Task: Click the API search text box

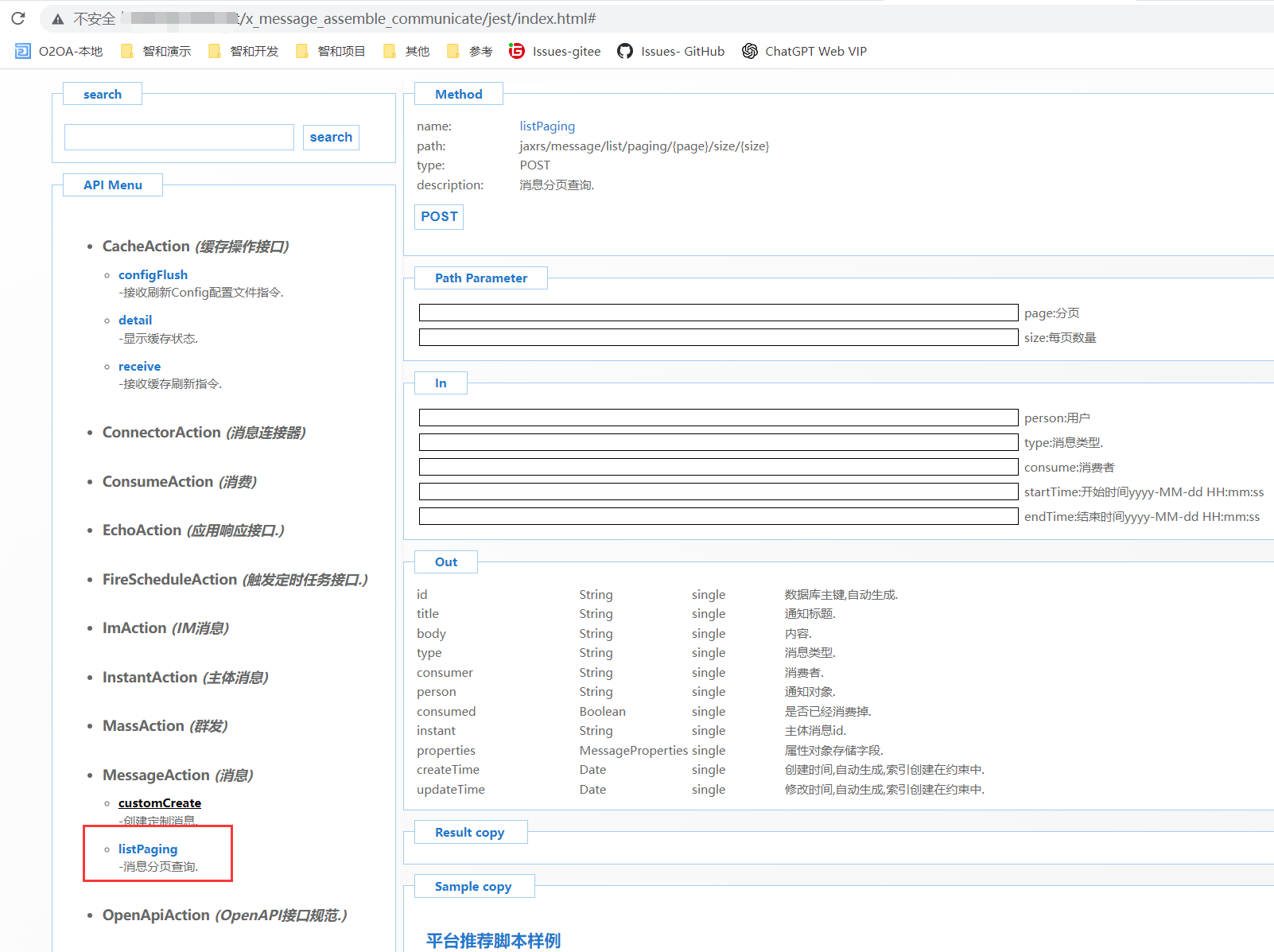Action: click(179, 137)
